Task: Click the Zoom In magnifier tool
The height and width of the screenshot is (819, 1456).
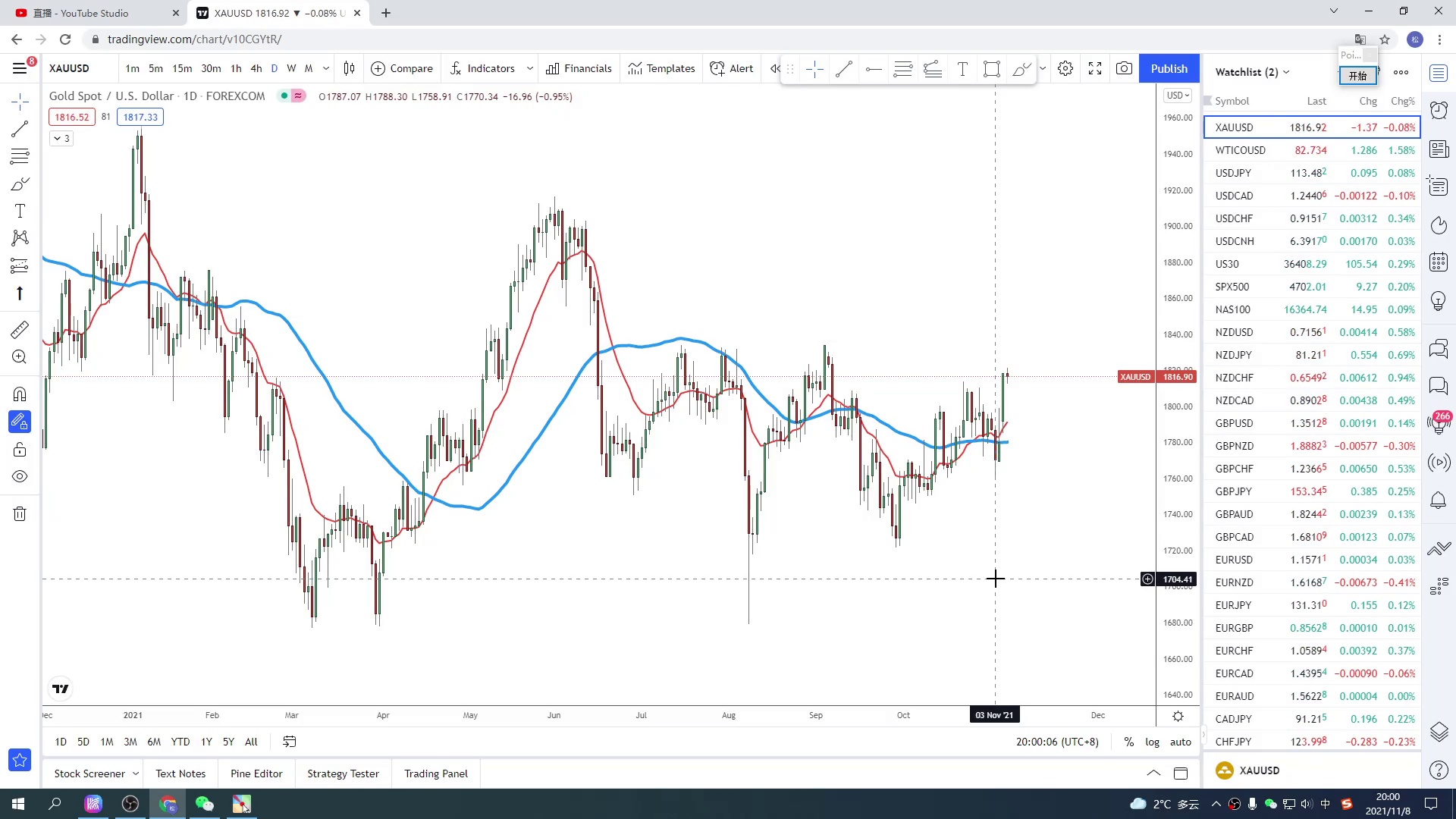Action: (x=20, y=357)
